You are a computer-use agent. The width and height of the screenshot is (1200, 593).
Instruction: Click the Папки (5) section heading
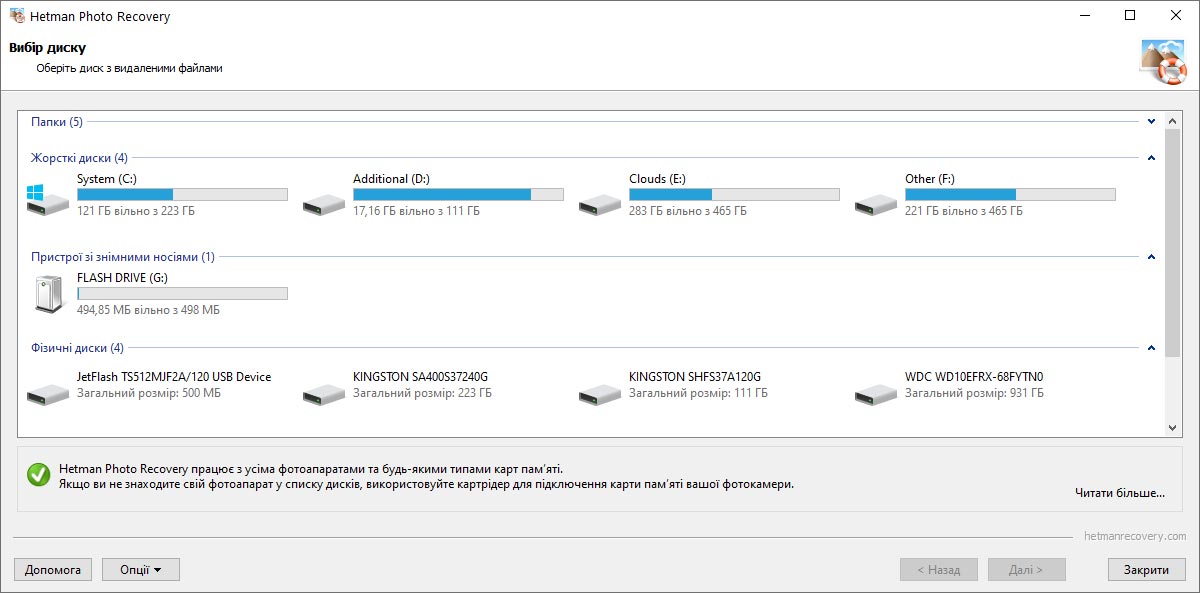[x=57, y=122]
